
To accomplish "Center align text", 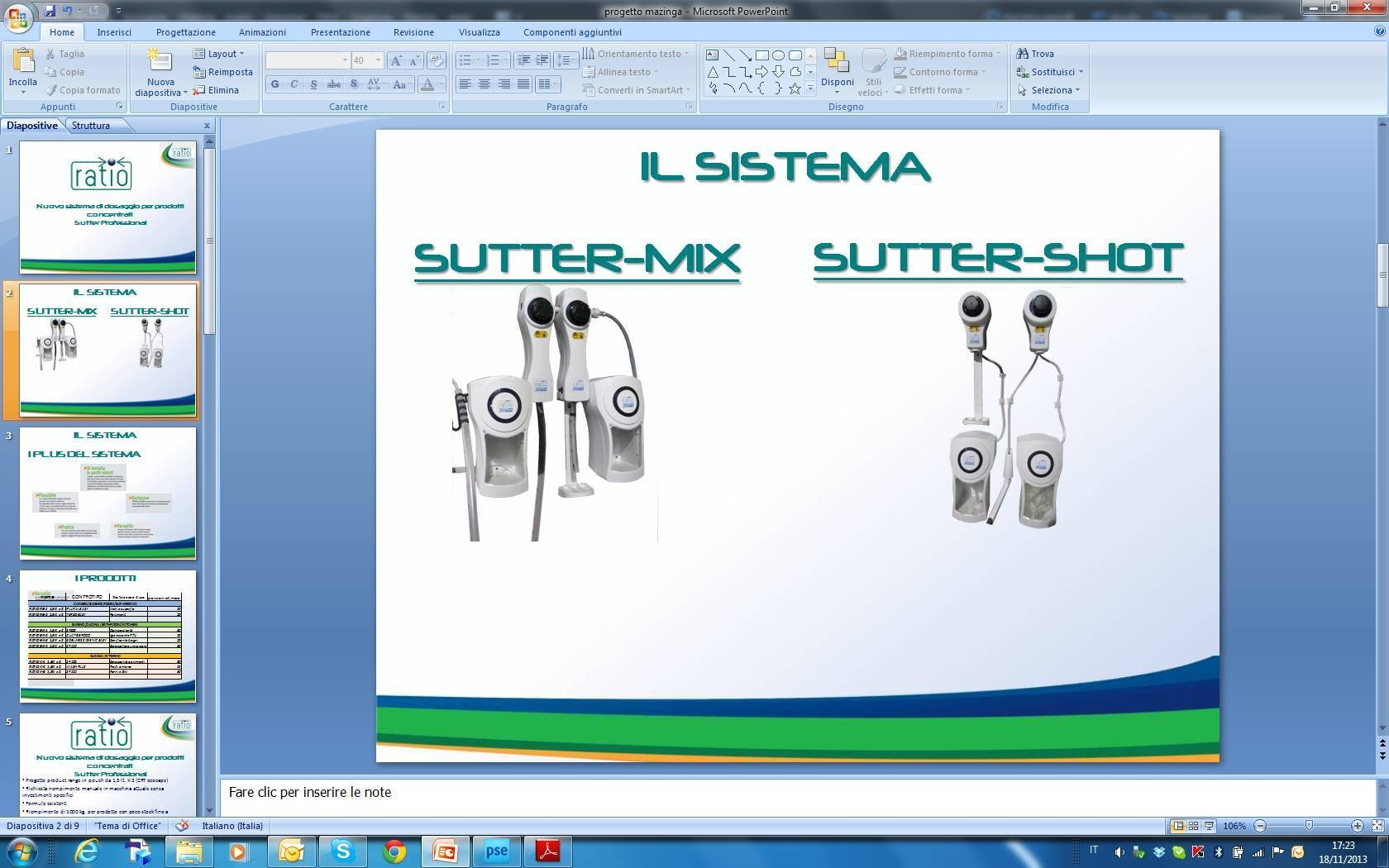I will tap(484, 84).
